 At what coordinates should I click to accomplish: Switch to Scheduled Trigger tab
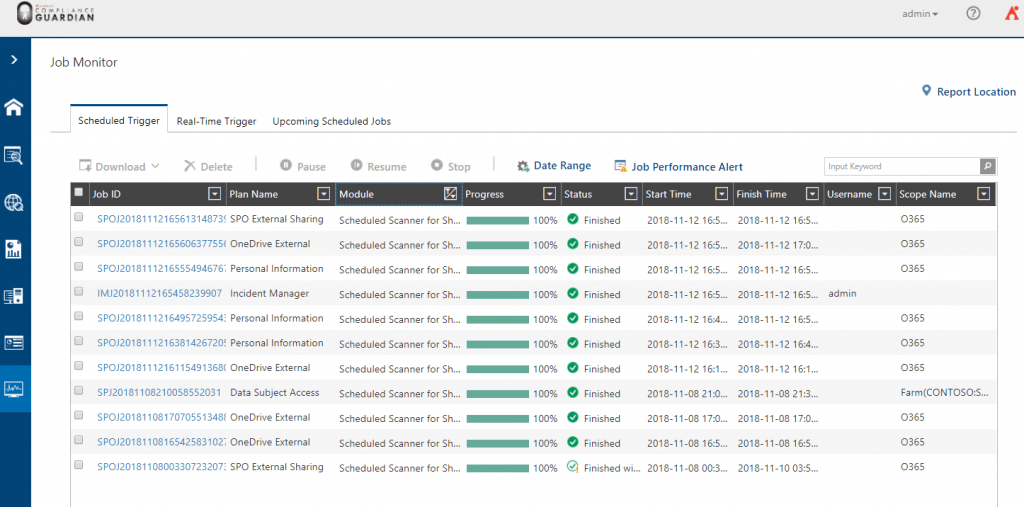click(119, 121)
